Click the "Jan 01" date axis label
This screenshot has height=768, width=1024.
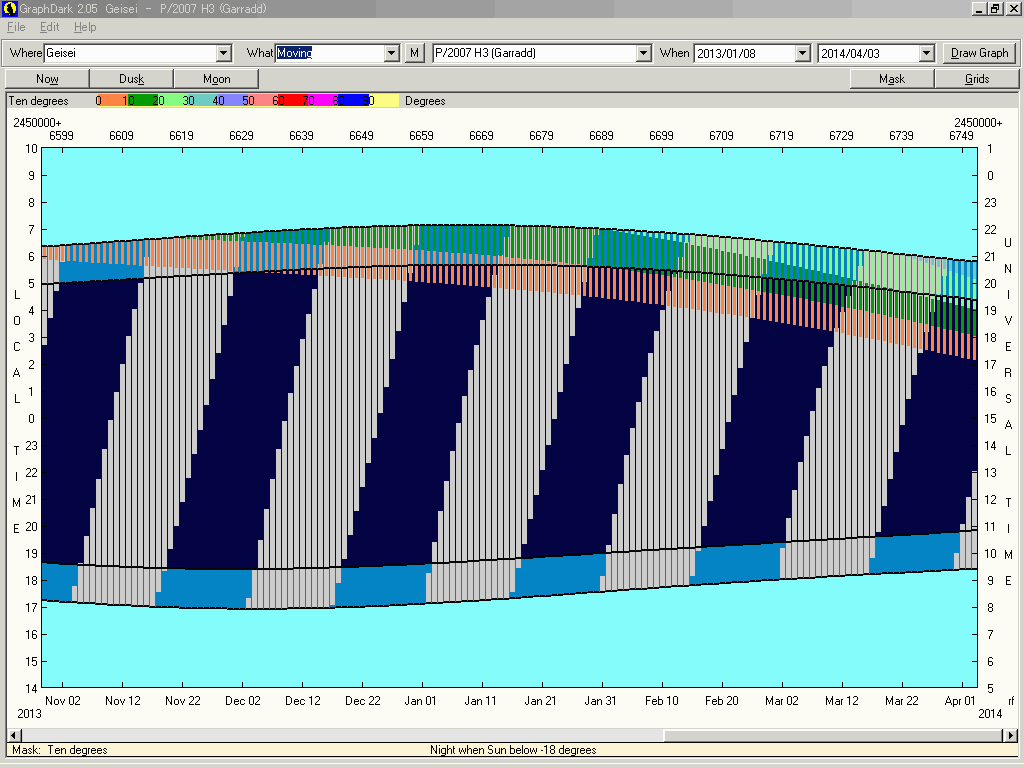(x=421, y=701)
